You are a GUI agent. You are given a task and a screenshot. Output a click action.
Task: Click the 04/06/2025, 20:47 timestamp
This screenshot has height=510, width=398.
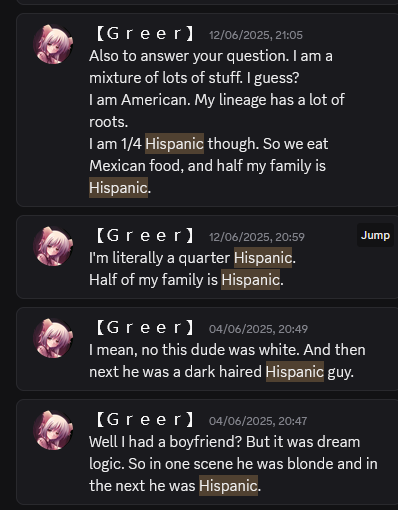point(258,421)
